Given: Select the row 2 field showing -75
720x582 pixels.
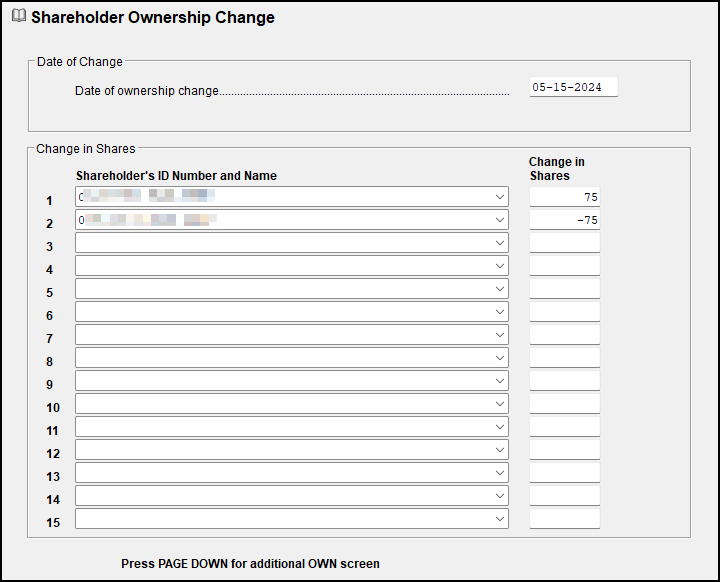Looking at the screenshot, I should point(564,220).
